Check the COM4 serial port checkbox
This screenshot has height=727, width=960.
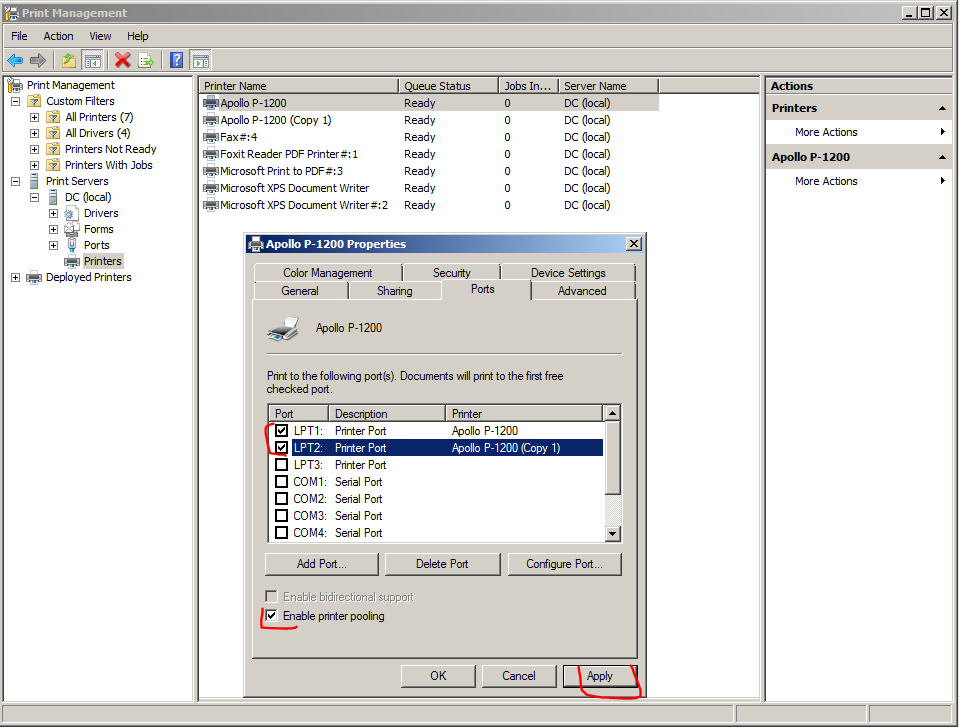[282, 533]
